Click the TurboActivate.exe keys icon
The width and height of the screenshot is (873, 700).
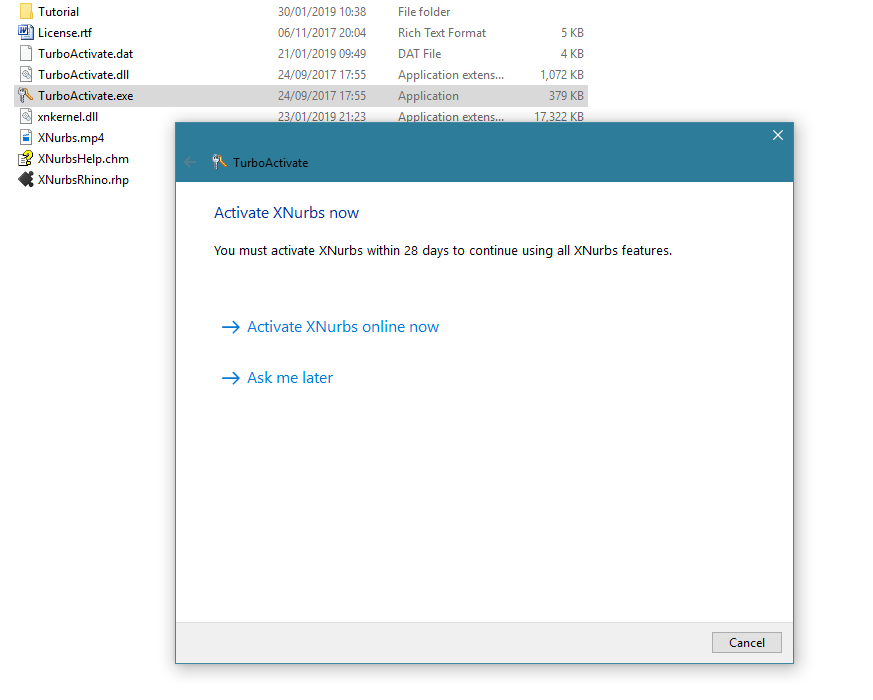pyautogui.click(x=26, y=96)
